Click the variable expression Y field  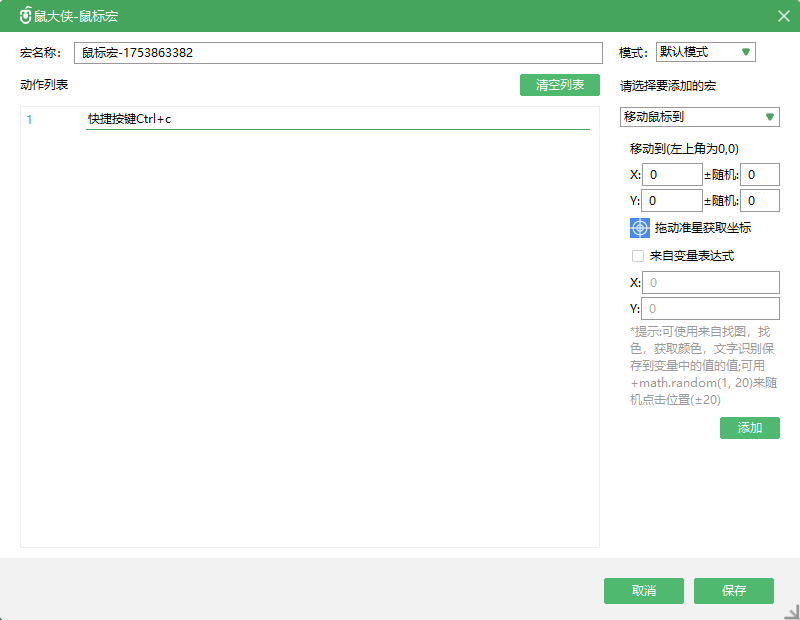[710, 308]
